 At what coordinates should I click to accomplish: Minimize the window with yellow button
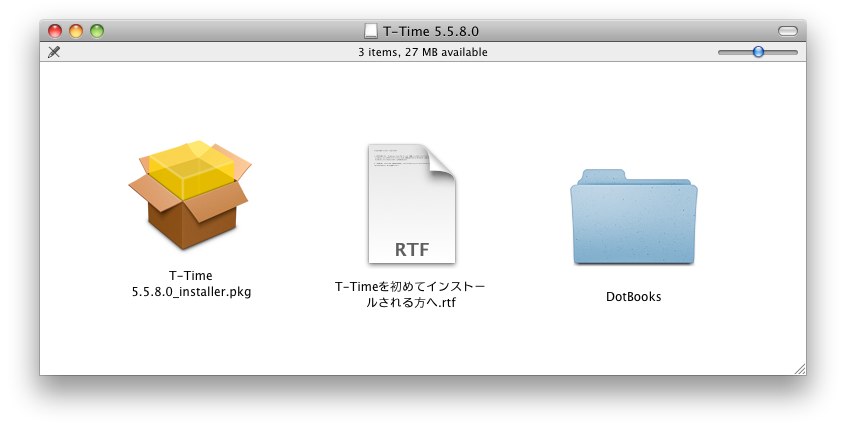(x=76, y=31)
